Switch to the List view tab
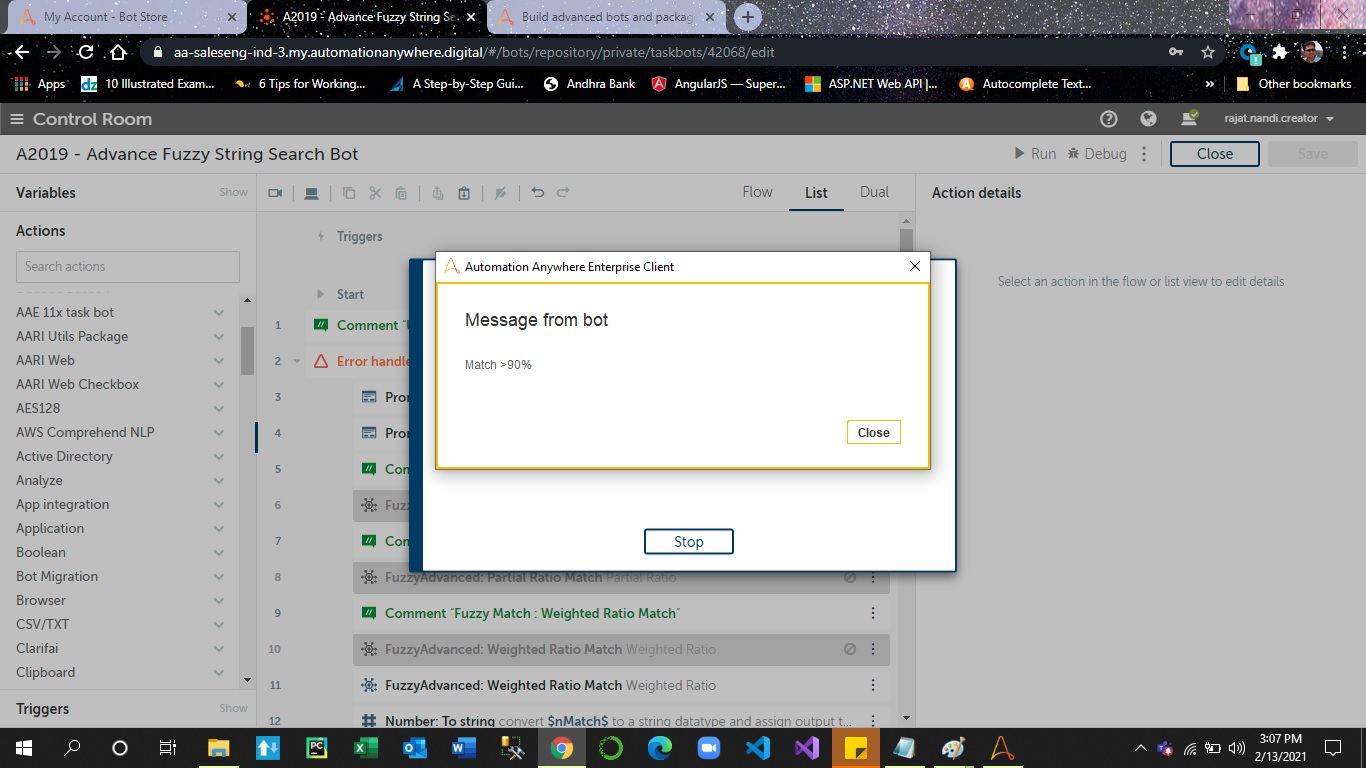This screenshot has width=1366, height=768. (816, 192)
